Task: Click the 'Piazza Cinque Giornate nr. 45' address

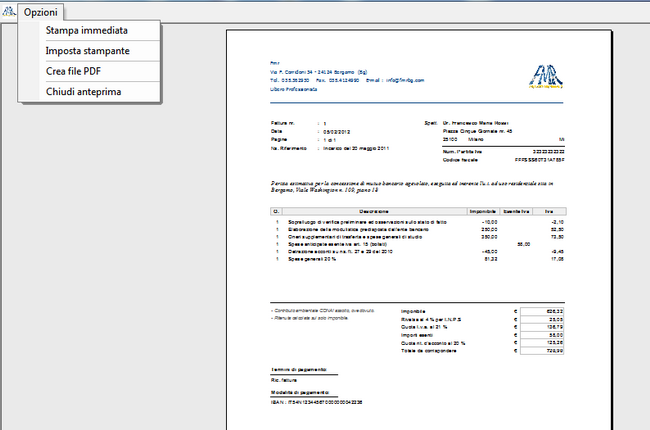Action: [x=478, y=131]
